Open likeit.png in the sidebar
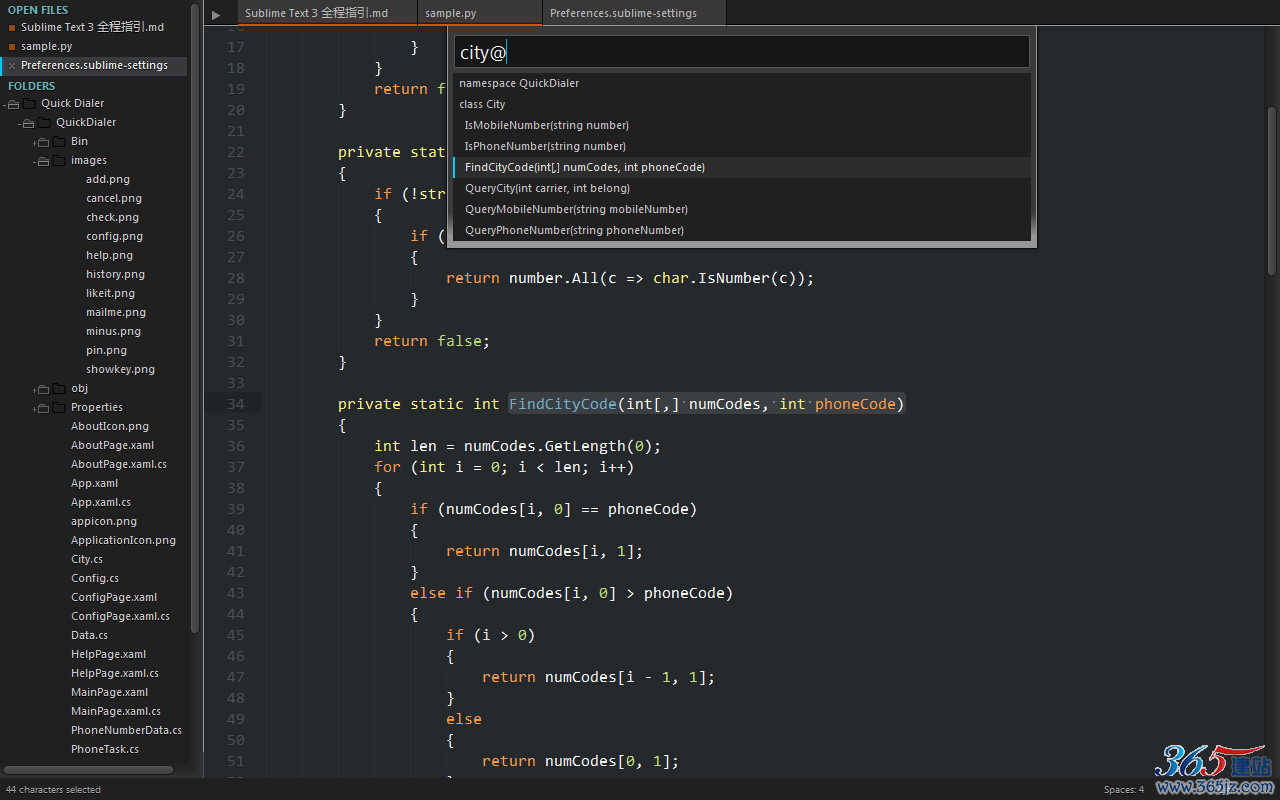The height and width of the screenshot is (800, 1280). click(110, 294)
